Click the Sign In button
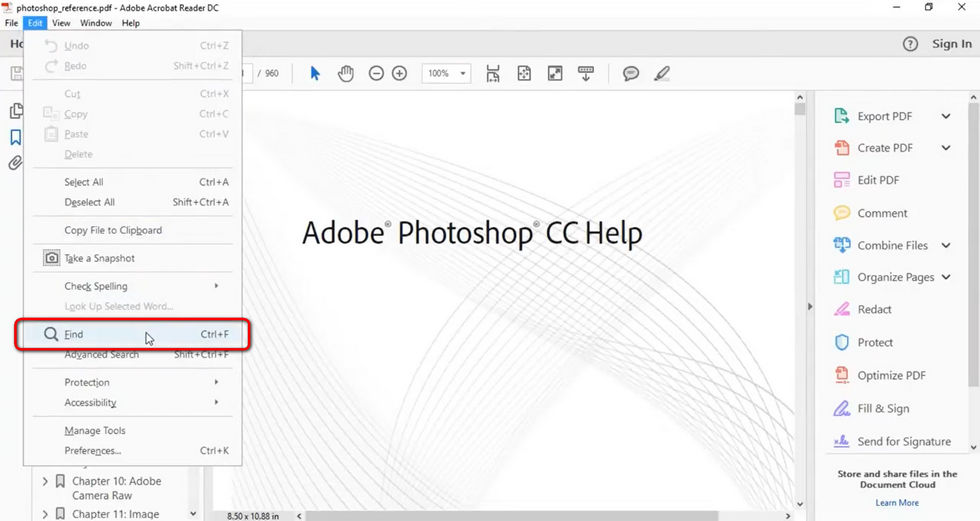 [x=952, y=44]
